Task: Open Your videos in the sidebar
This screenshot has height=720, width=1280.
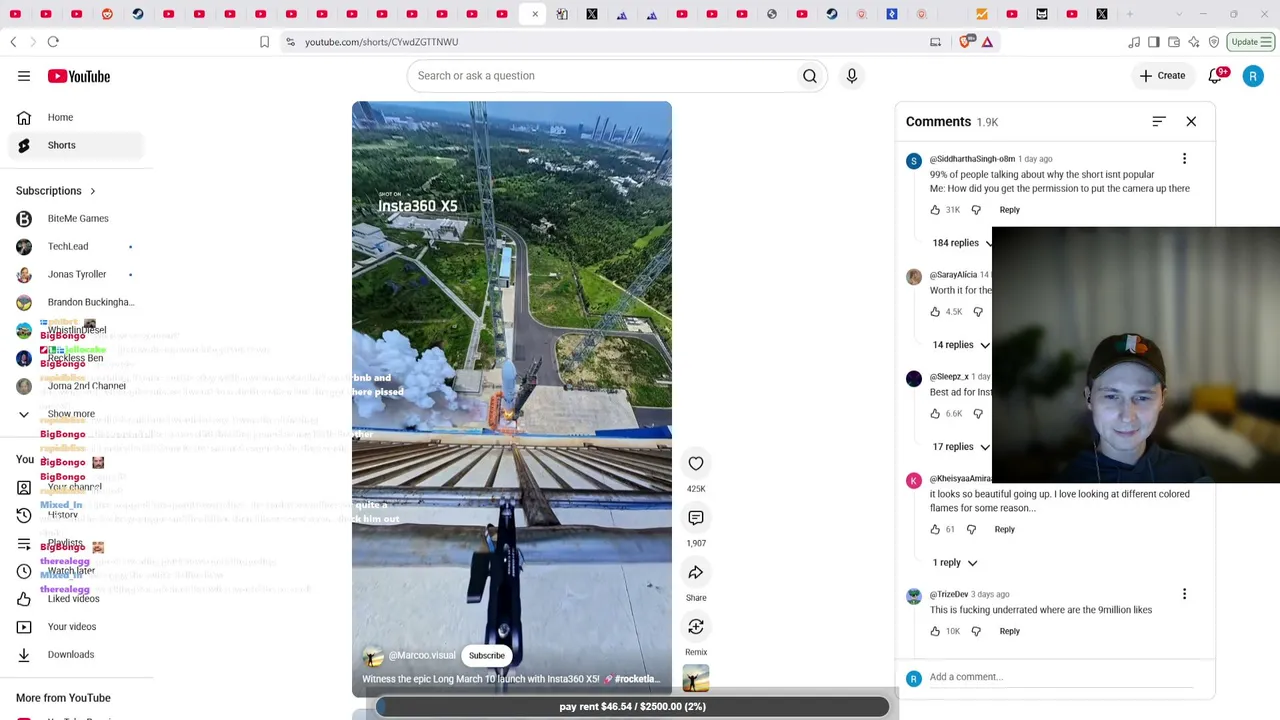Action: 77,627
